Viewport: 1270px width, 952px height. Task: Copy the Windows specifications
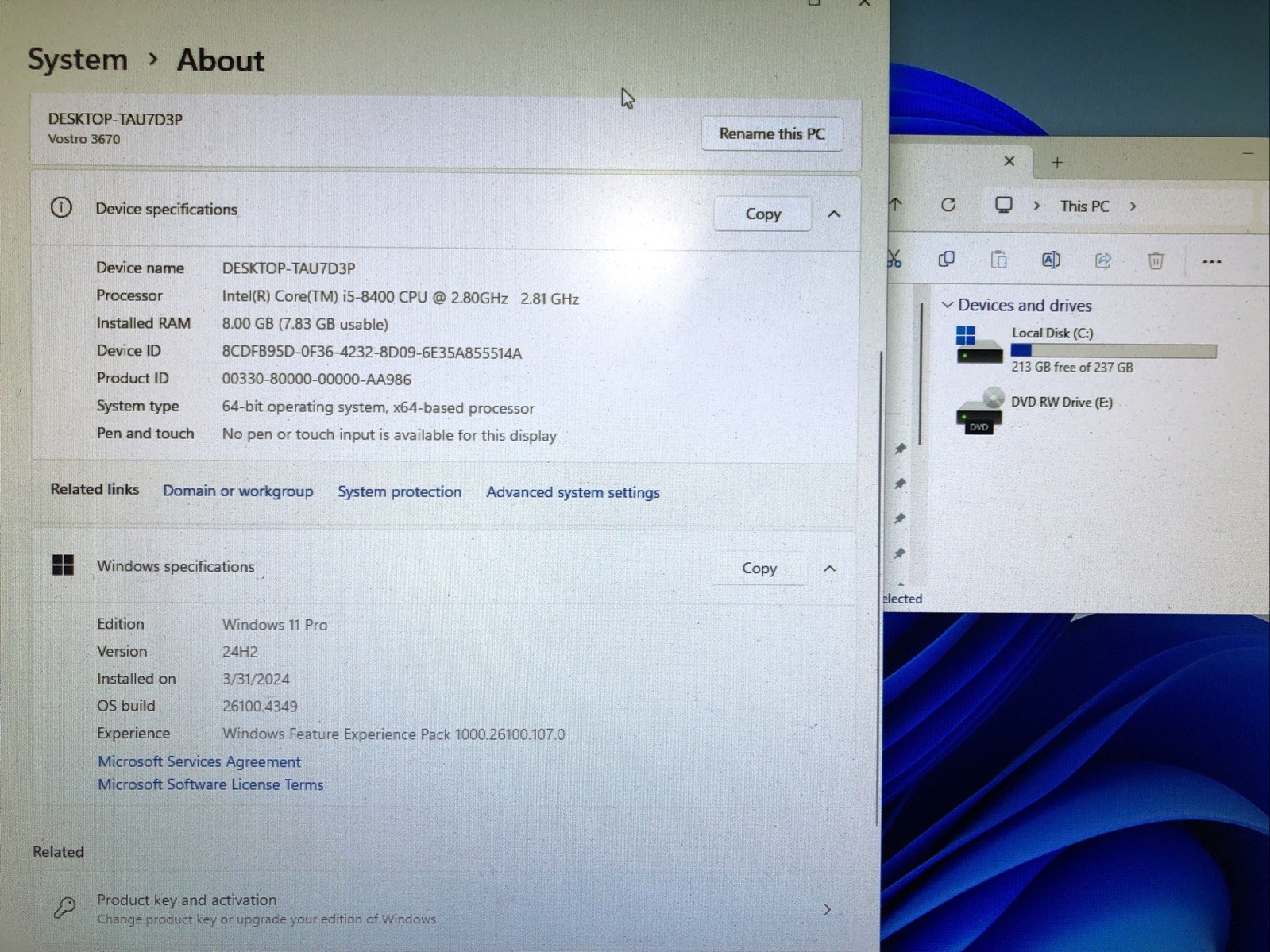(x=759, y=568)
